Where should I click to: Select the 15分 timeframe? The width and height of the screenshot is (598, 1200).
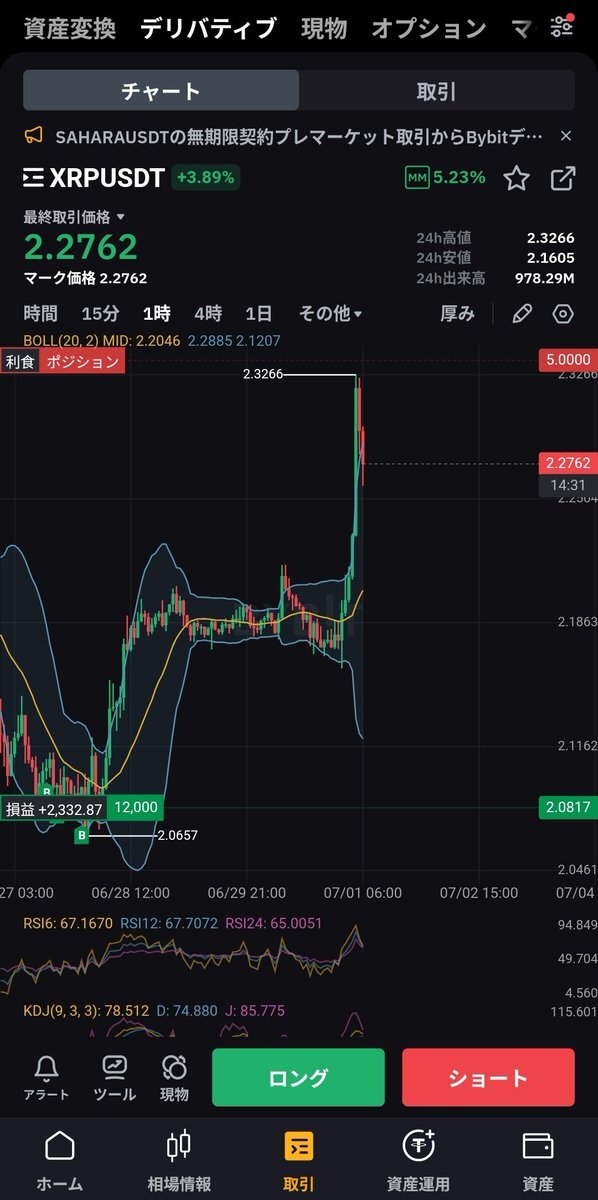click(x=100, y=314)
